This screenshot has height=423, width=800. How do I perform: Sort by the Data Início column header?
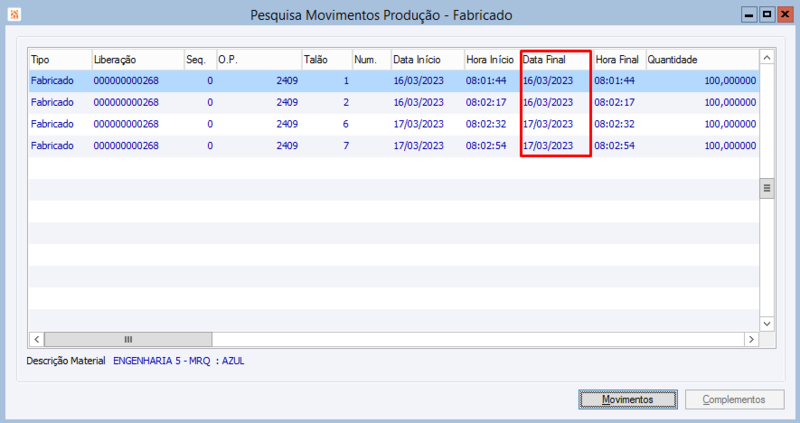pyautogui.click(x=428, y=60)
